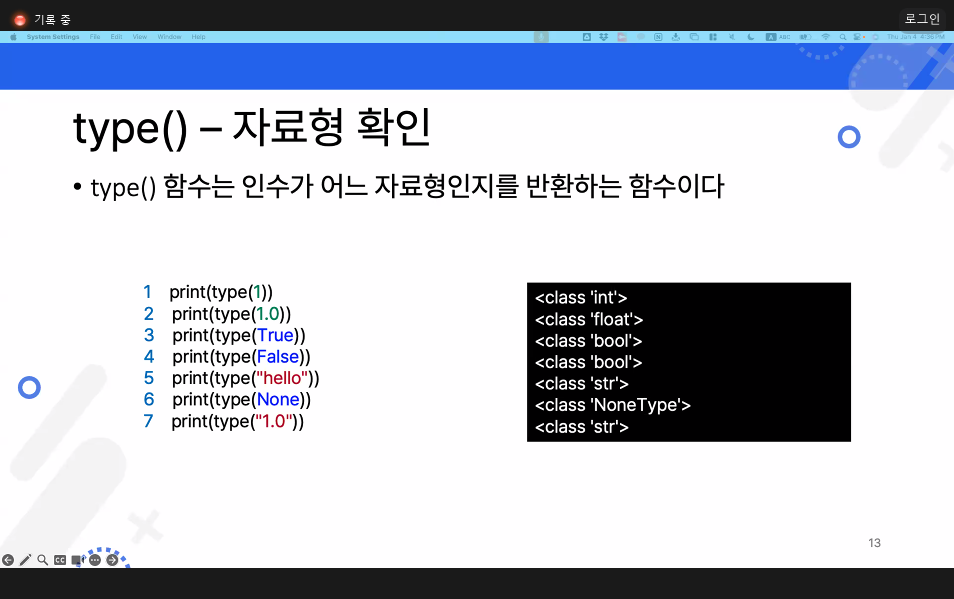
Task: Open the battery status menu
Action: click(x=806, y=37)
